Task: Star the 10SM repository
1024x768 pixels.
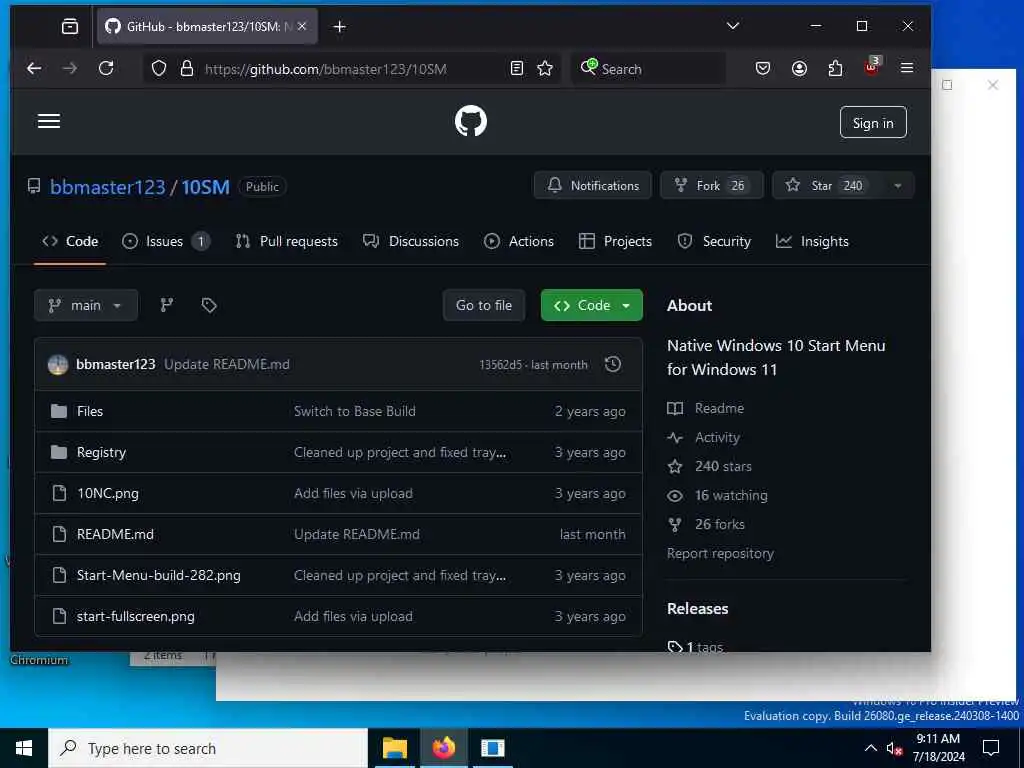Action: click(829, 185)
